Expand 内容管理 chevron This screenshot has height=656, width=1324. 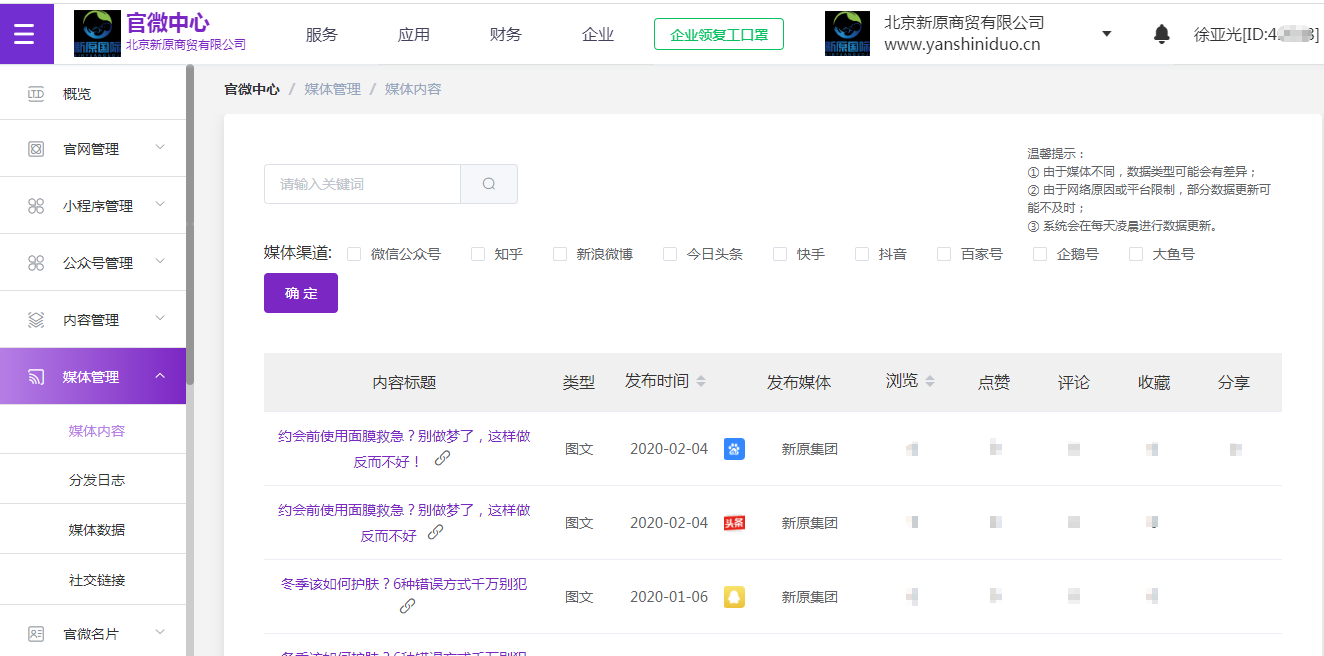pyautogui.click(x=160, y=319)
